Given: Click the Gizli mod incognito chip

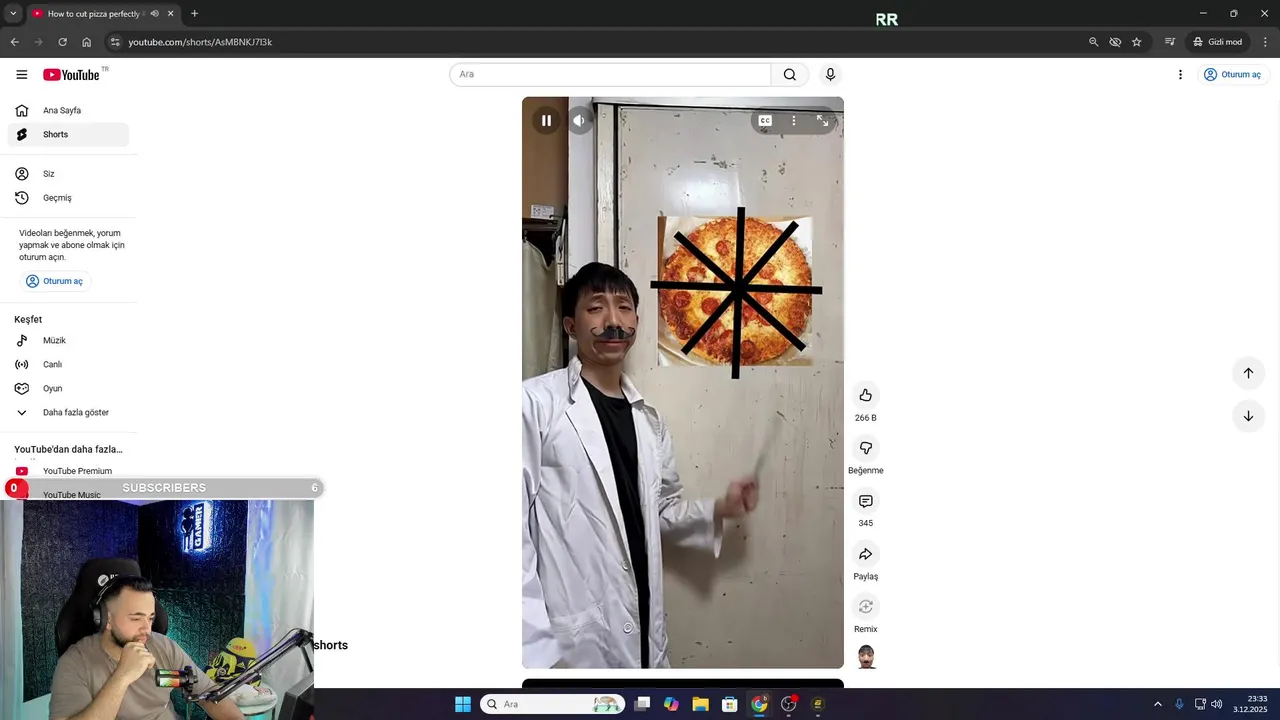Looking at the screenshot, I should coord(1217,42).
